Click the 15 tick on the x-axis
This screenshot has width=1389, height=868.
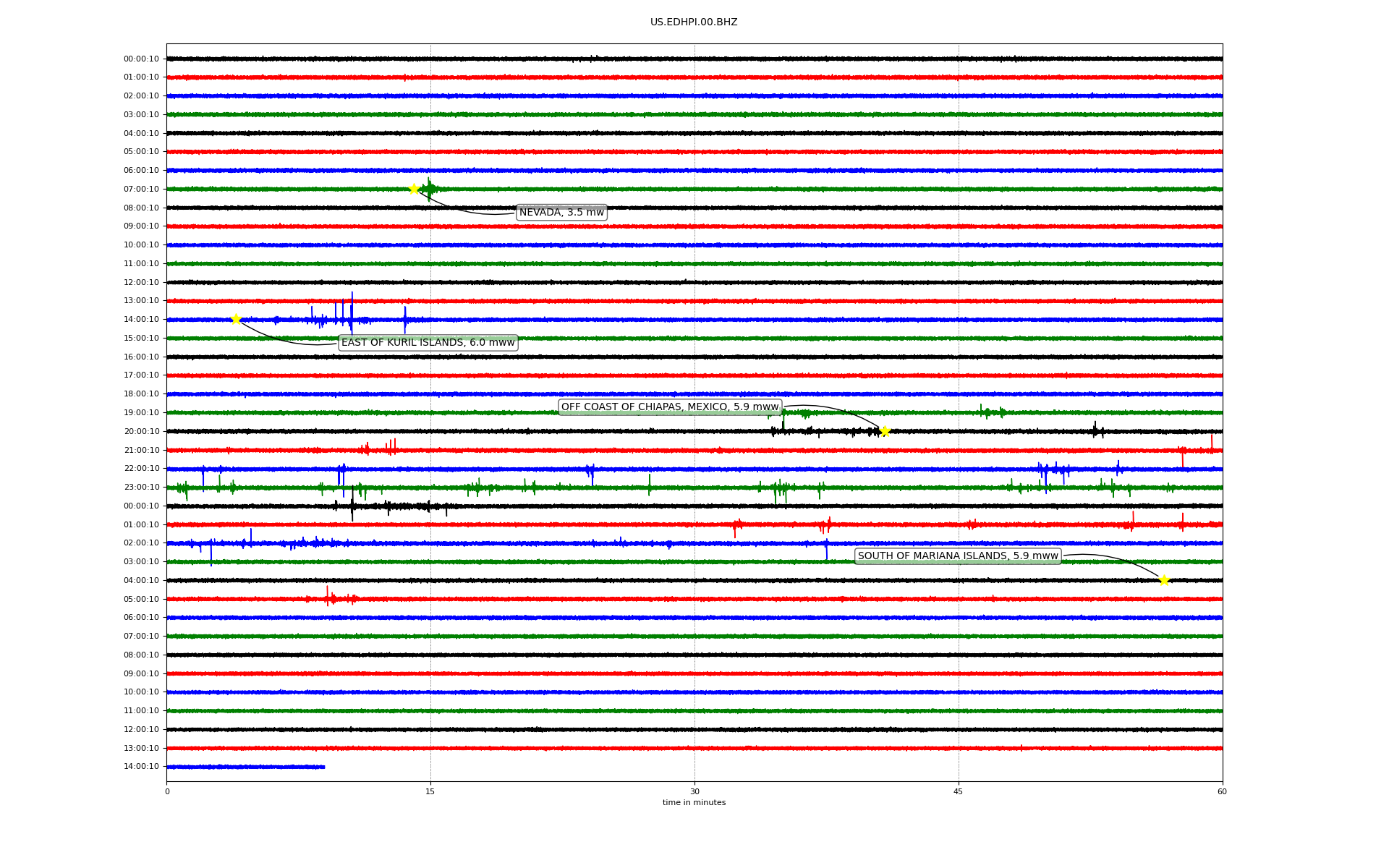point(430,792)
